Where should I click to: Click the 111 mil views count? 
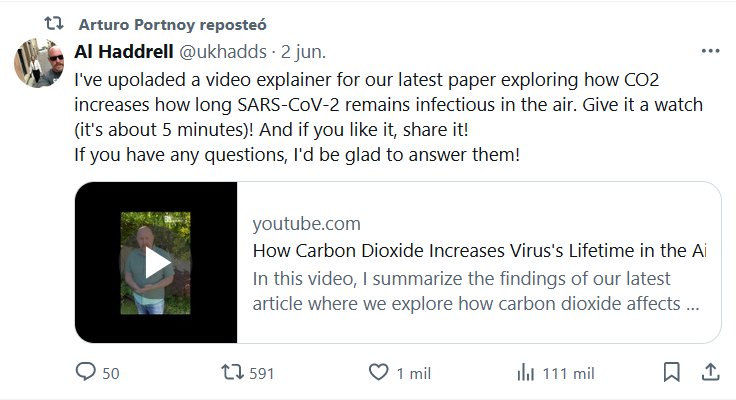[x=568, y=374]
